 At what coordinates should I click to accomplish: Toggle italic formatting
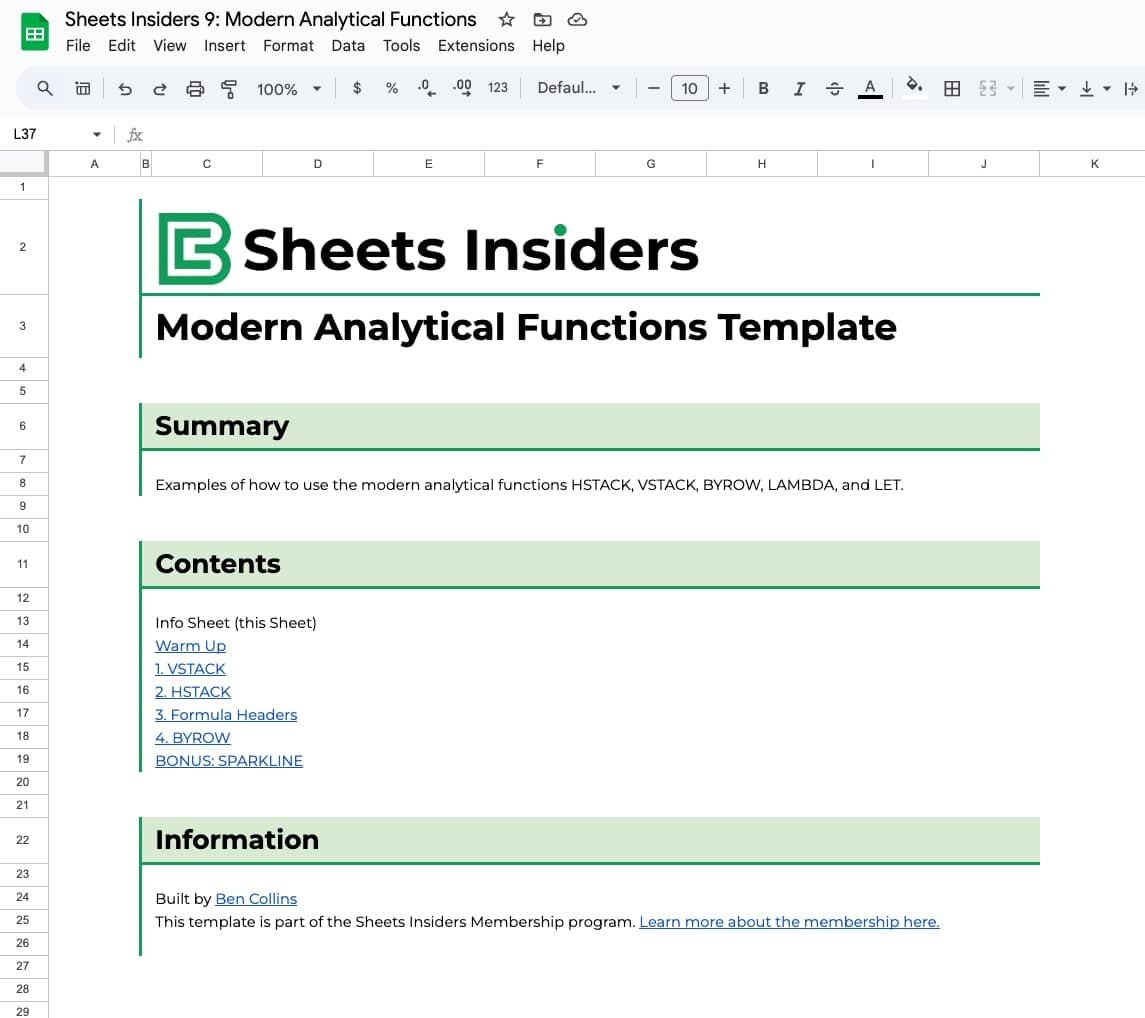(x=799, y=88)
